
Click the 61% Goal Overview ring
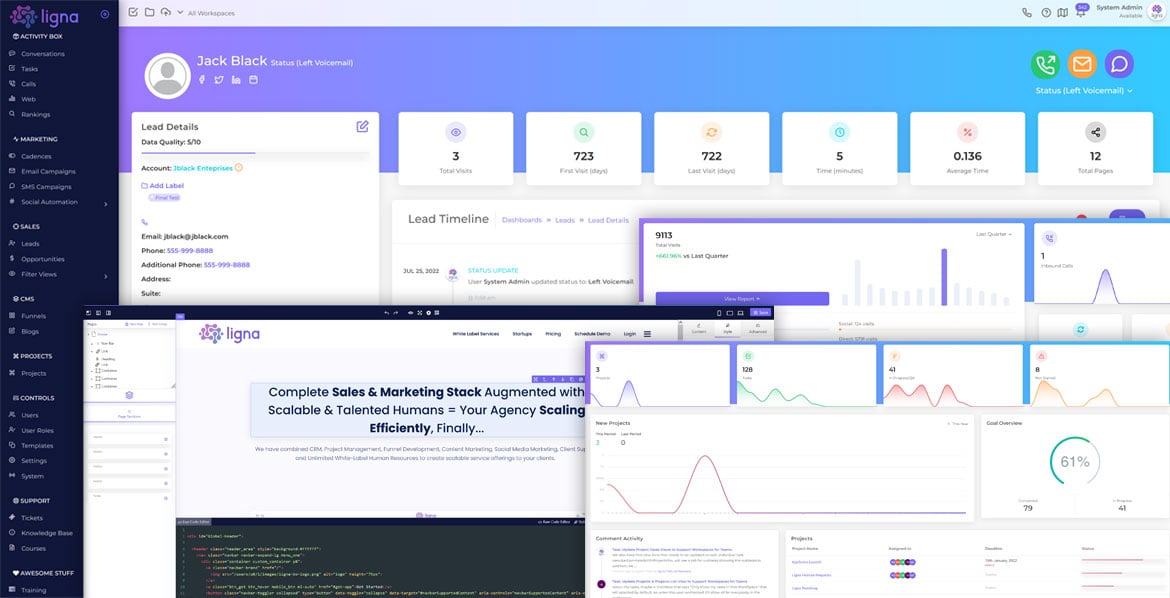[x=1074, y=462]
